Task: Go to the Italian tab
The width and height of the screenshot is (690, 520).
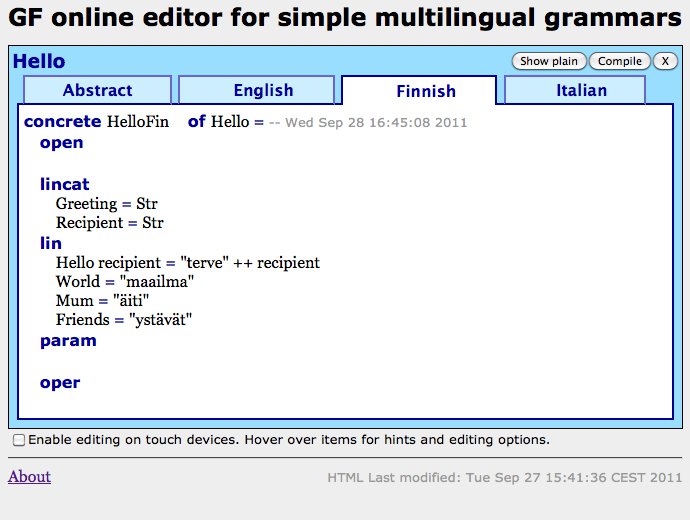Action: pyautogui.click(x=581, y=90)
